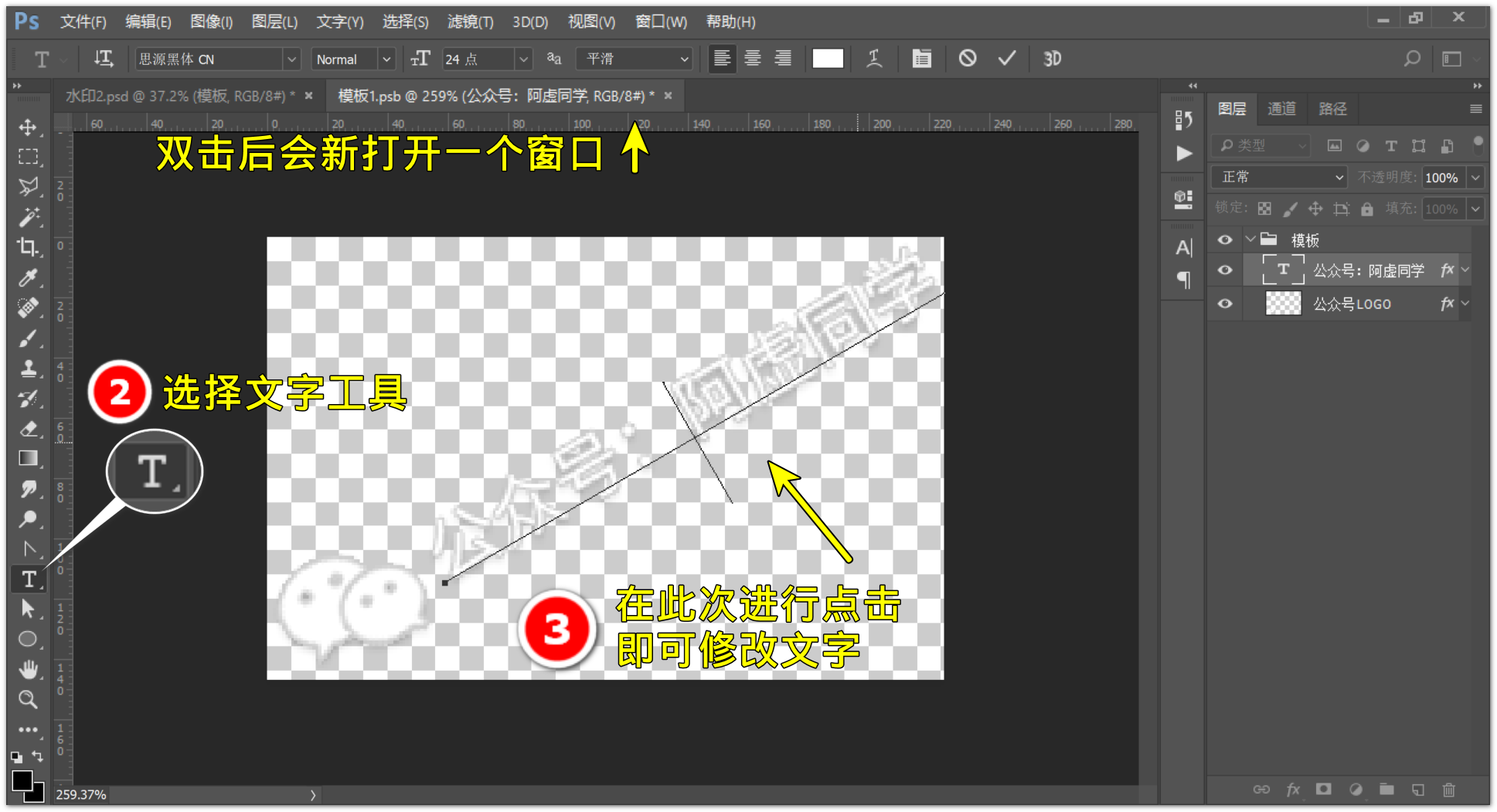Open the 文件(F) menu
The image size is (1497, 812).
(83, 22)
